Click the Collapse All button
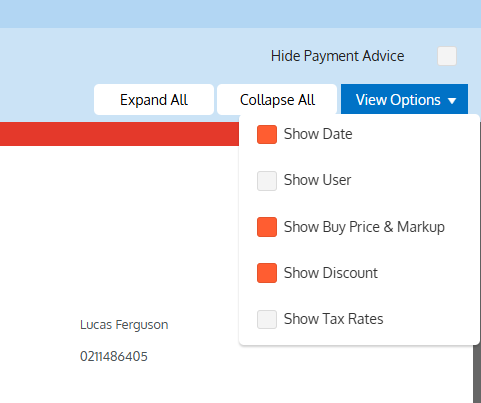The width and height of the screenshot is (481, 403). pos(277,100)
